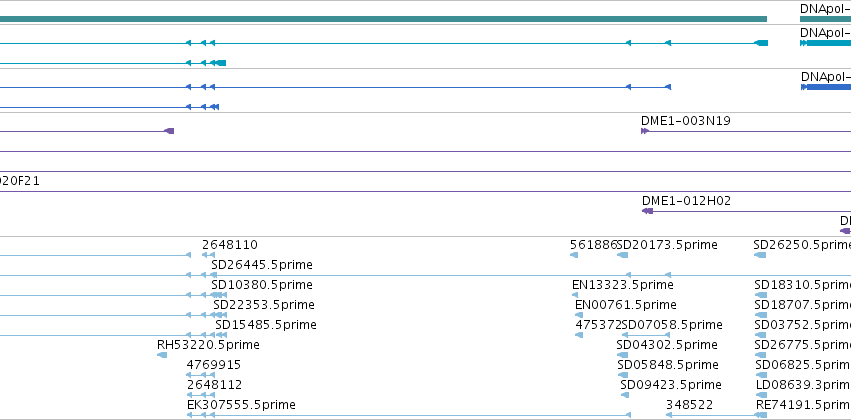Click the purple exon left of DME1-003N19
This screenshot has width=851, height=420.
coord(169,131)
